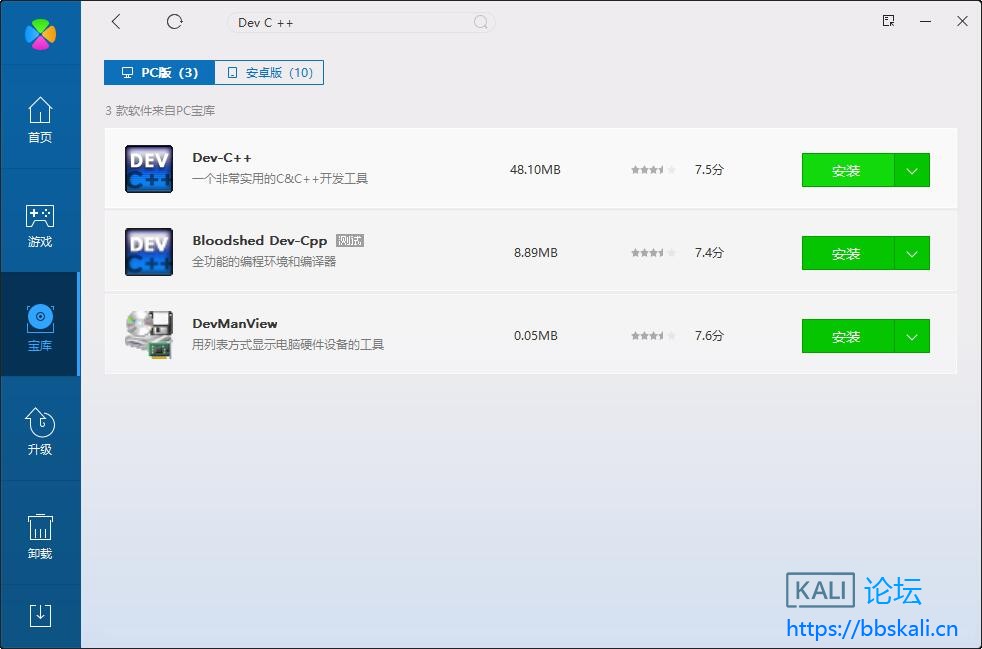Open the Games (游戏) sidebar section
Viewport: 982px width, 649px height.
40,224
